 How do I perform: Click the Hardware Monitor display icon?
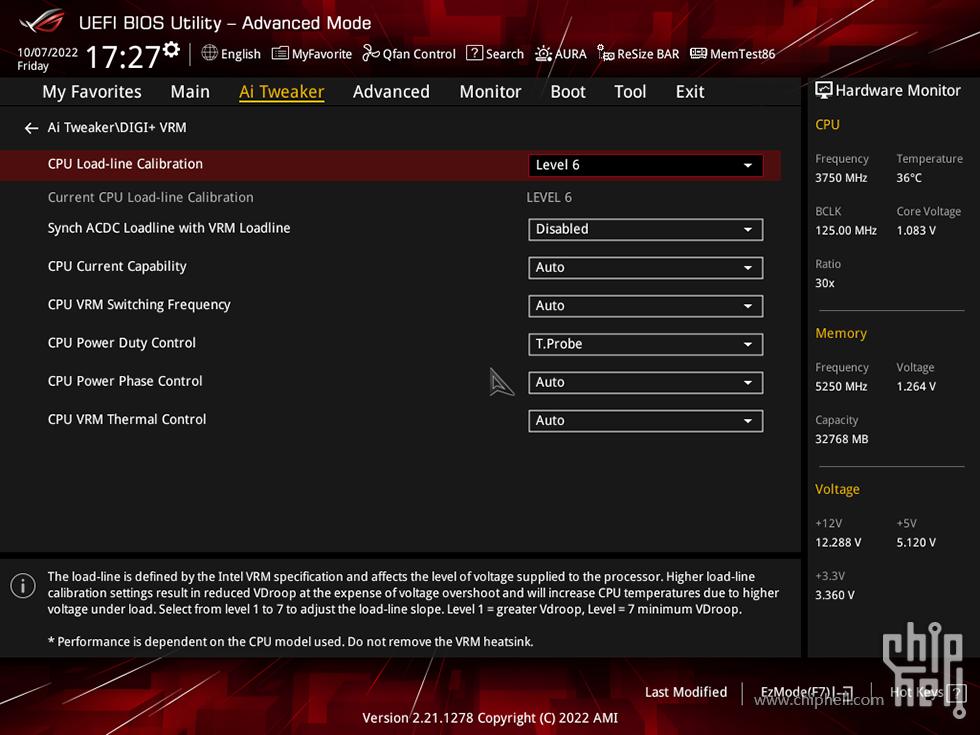point(824,91)
